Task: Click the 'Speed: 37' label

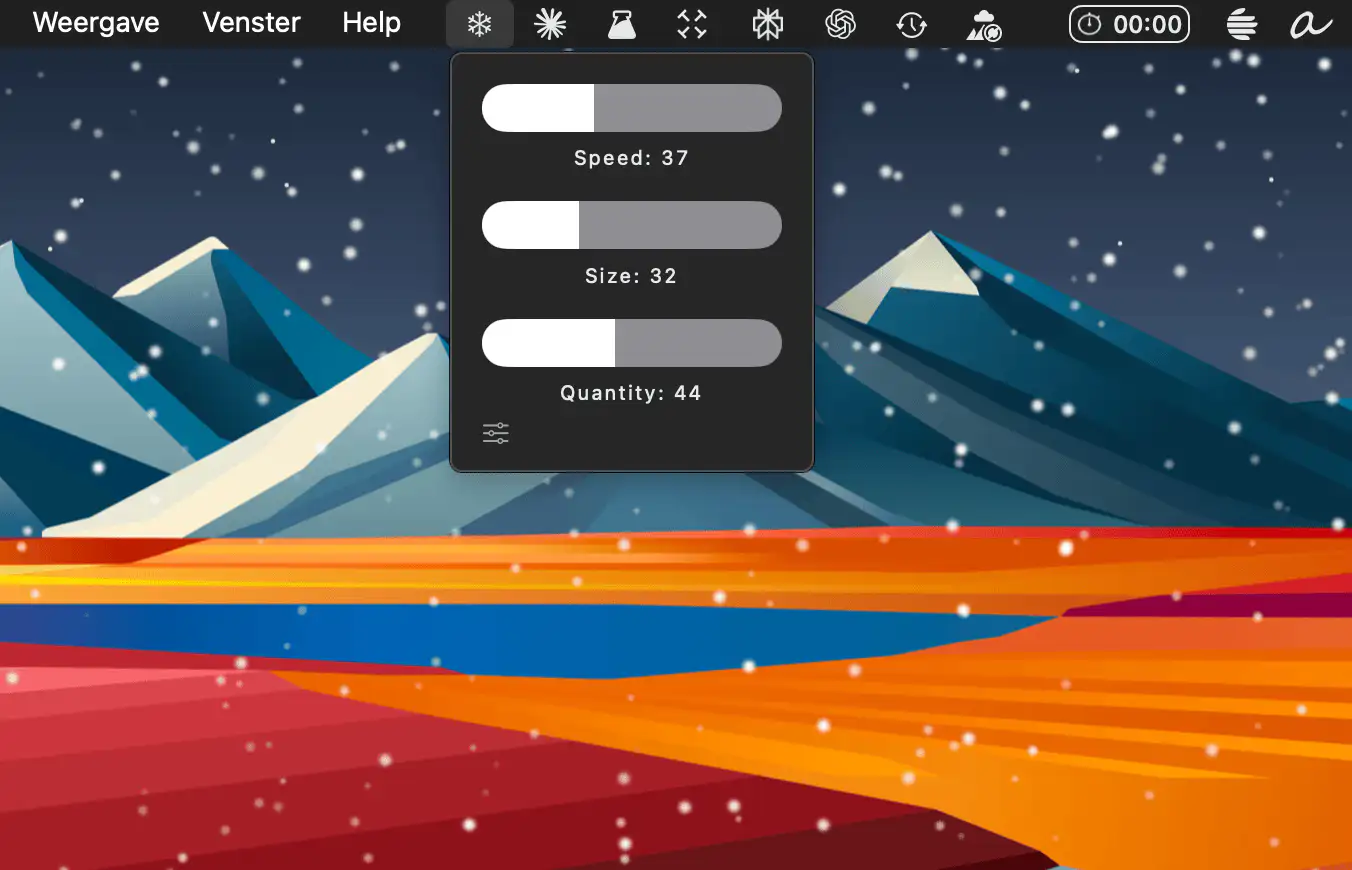Action: 631,158
